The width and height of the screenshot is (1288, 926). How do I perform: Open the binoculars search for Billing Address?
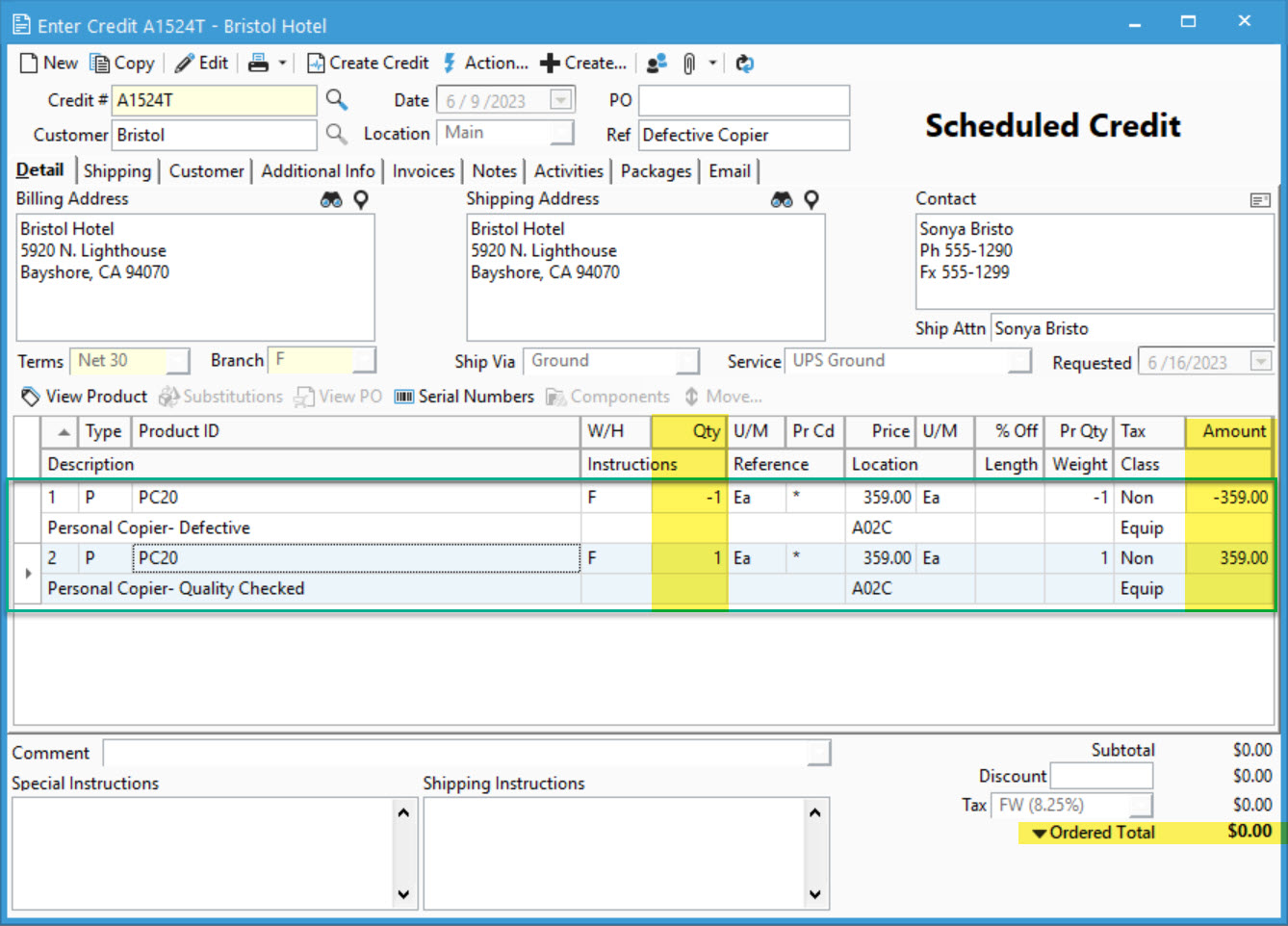(331, 199)
